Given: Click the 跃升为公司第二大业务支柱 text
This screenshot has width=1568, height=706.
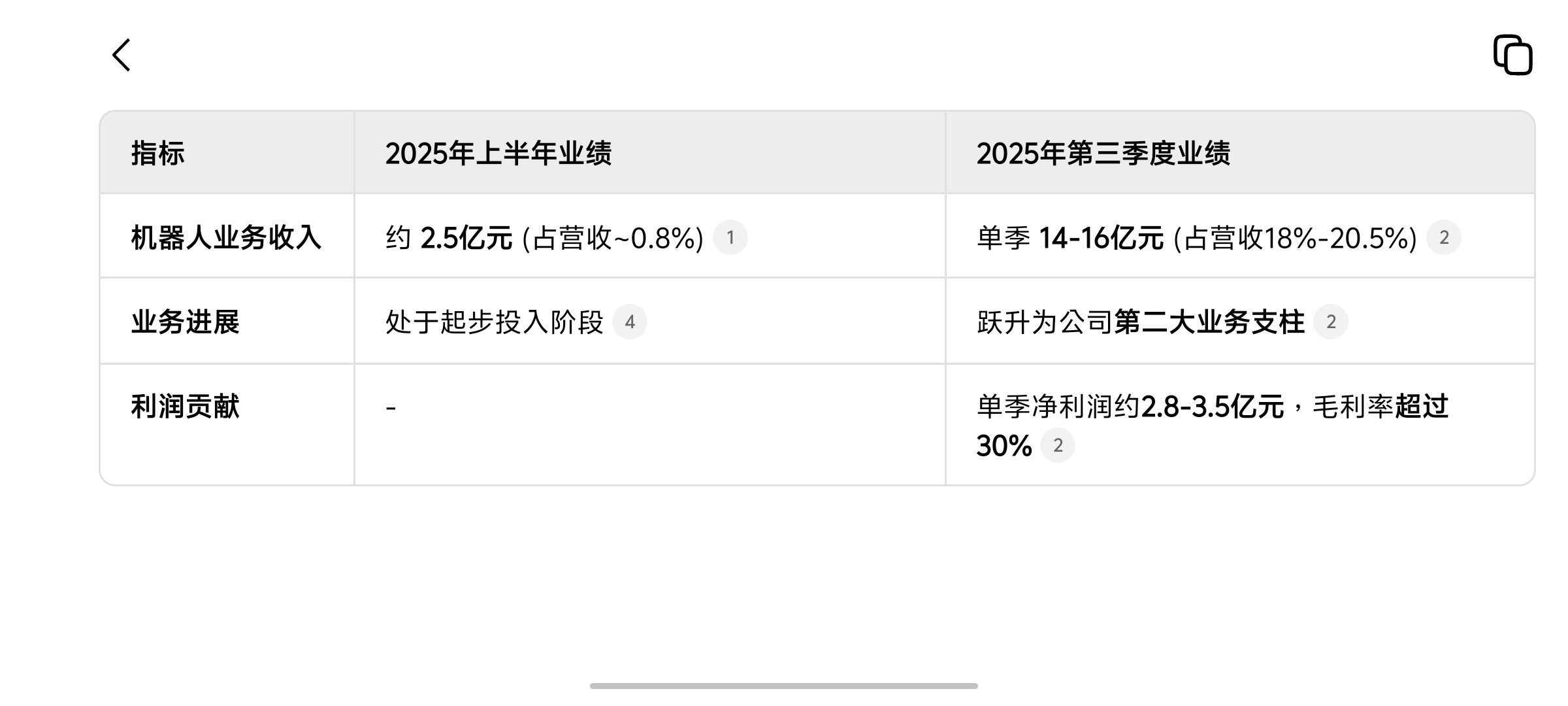Looking at the screenshot, I should tap(1140, 322).
